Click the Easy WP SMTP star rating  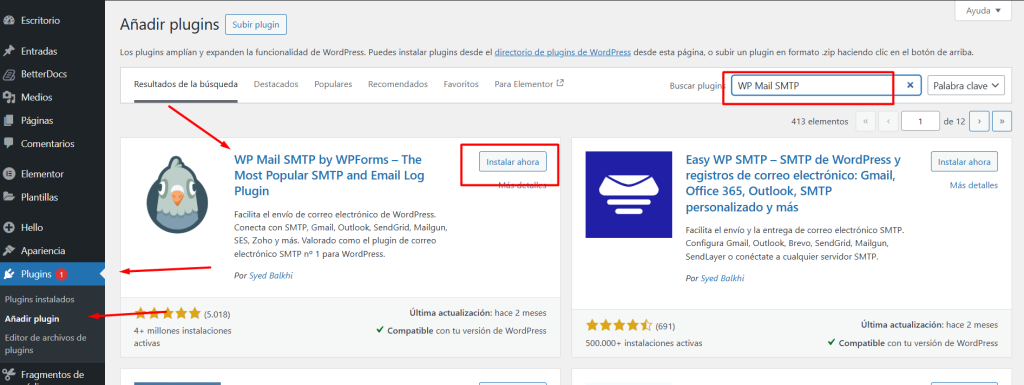click(x=619, y=326)
